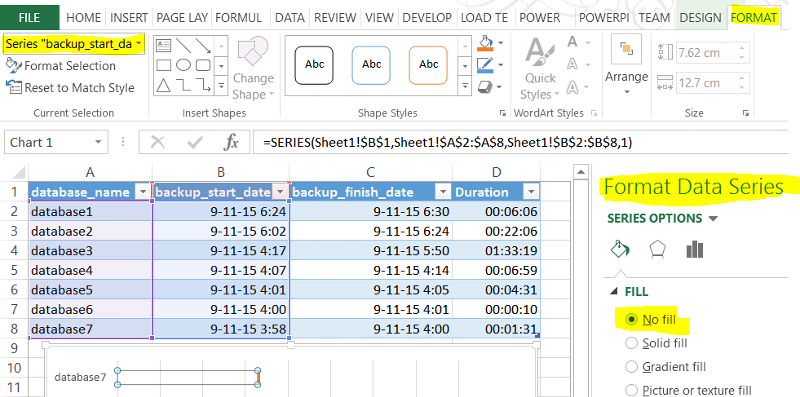The height and width of the screenshot is (397, 800).
Task: Open Shape Styles dialog launcher
Action: (503, 113)
